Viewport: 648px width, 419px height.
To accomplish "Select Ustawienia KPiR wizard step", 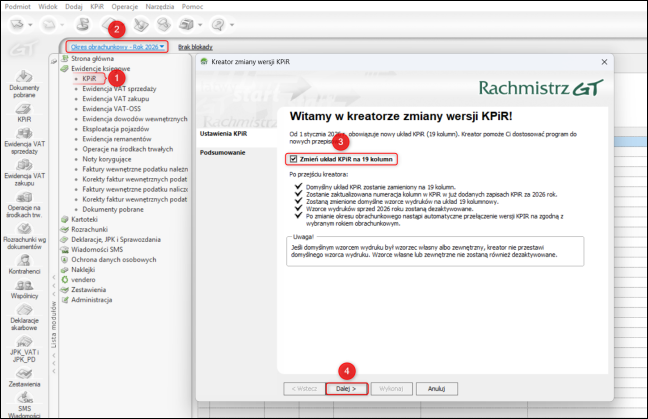I will point(224,133).
